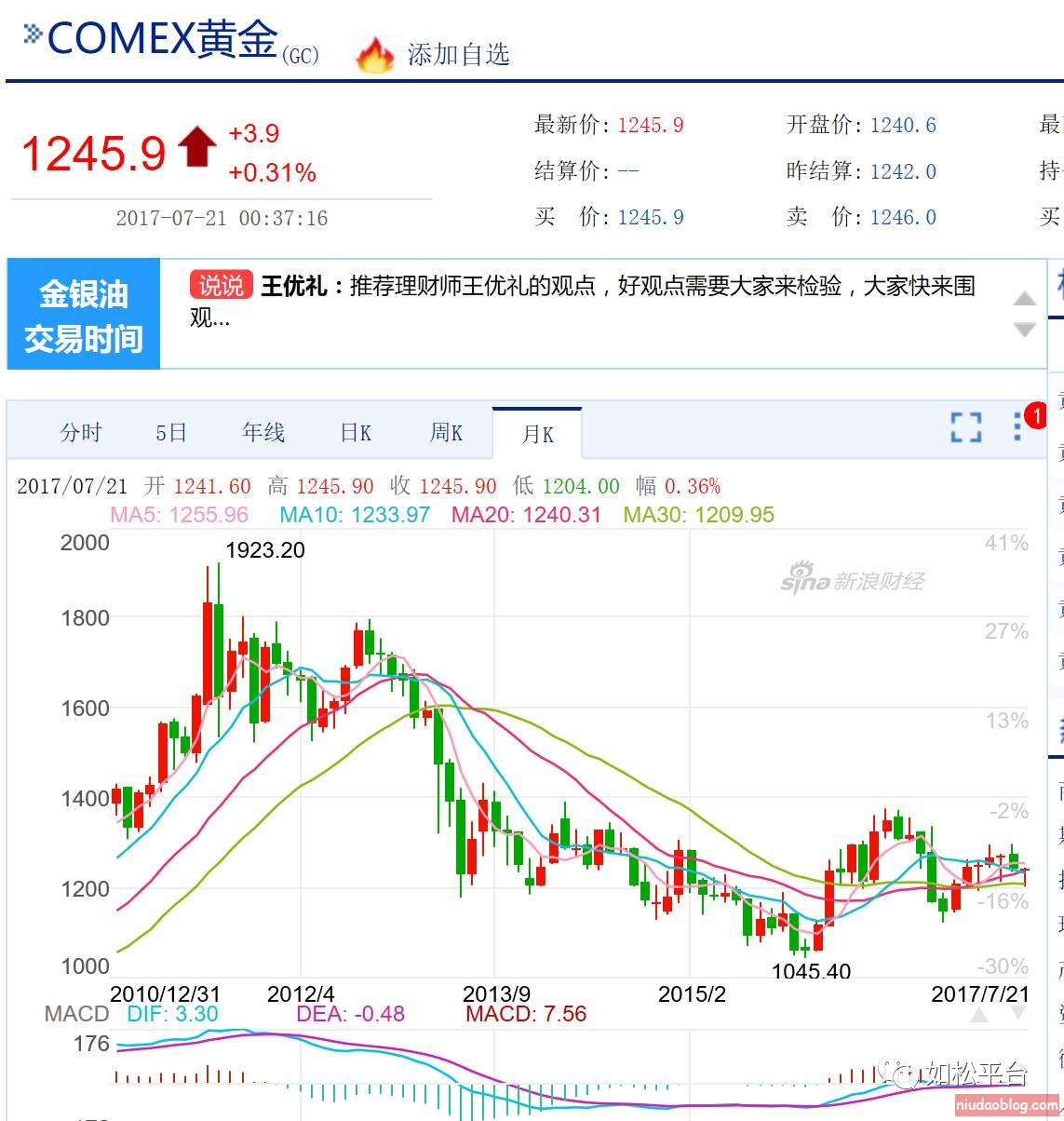The width and height of the screenshot is (1064, 1121).
Task: Click the MA30: 1209.95 indicator
Action: pyautogui.click(x=699, y=515)
